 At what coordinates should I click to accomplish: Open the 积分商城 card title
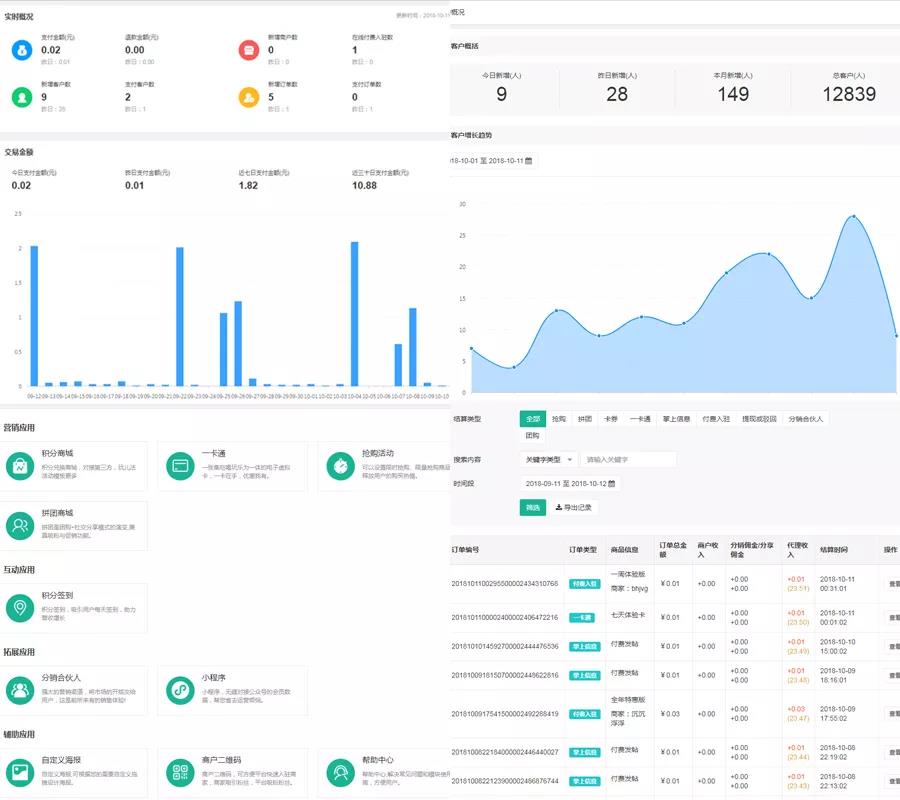tap(57, 453)
